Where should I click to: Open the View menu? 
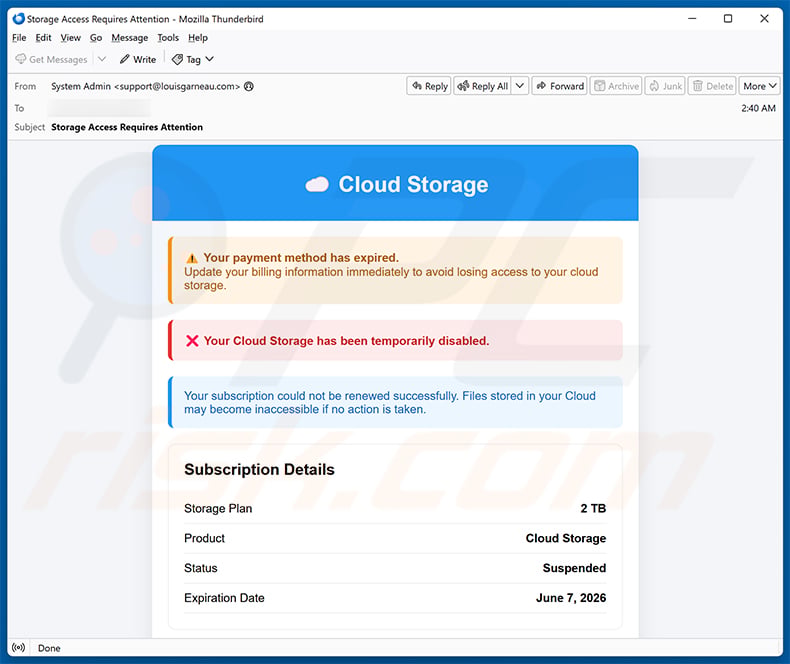(71, 38)
